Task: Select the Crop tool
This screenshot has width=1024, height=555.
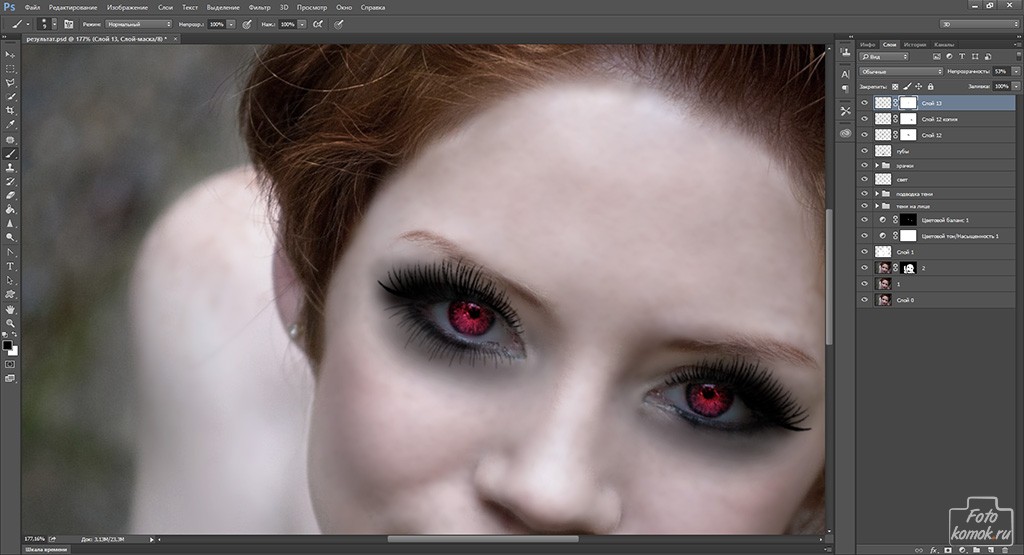Action: (x=10, y=111)
